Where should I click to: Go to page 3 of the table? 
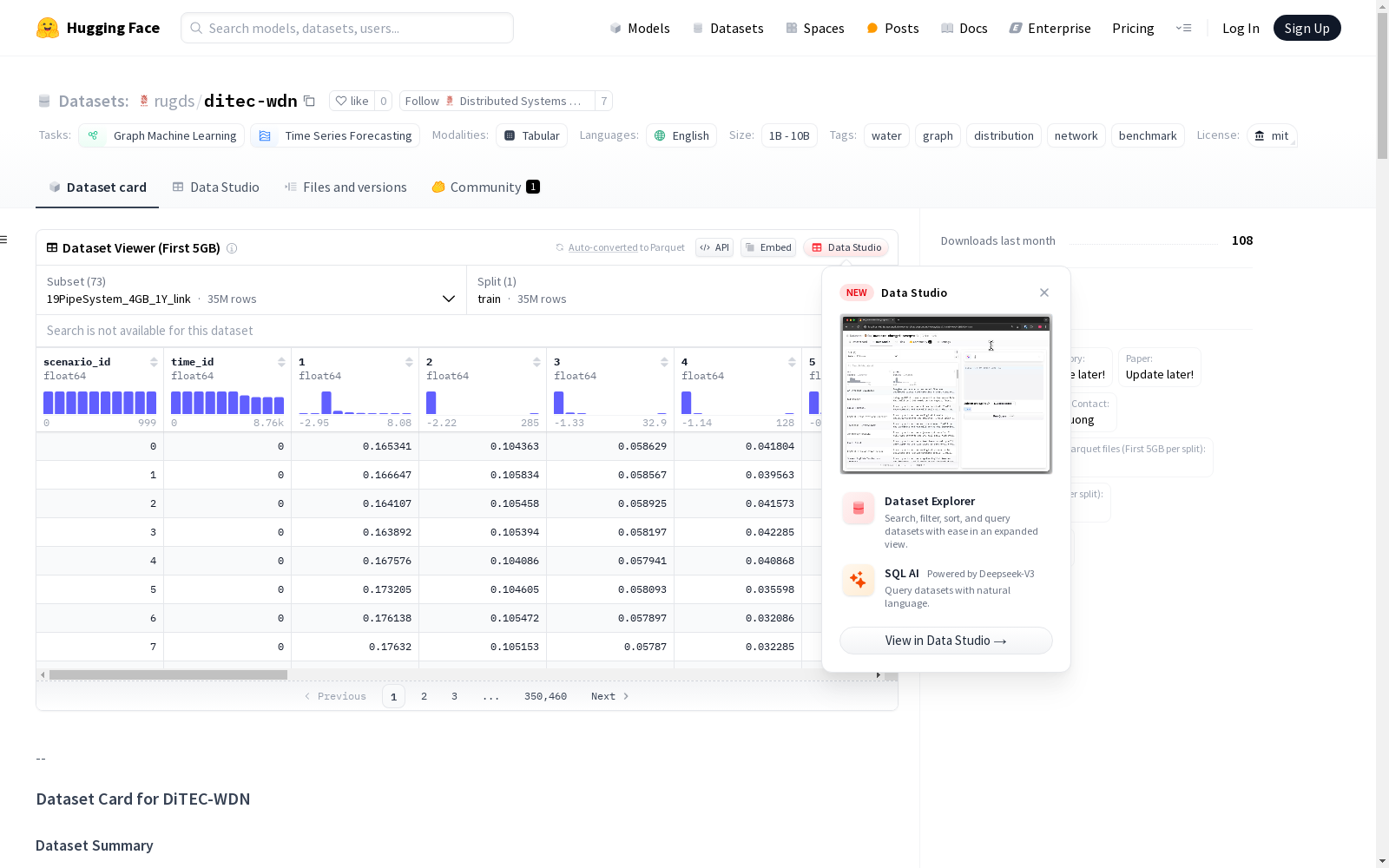(x=454, y=696)
